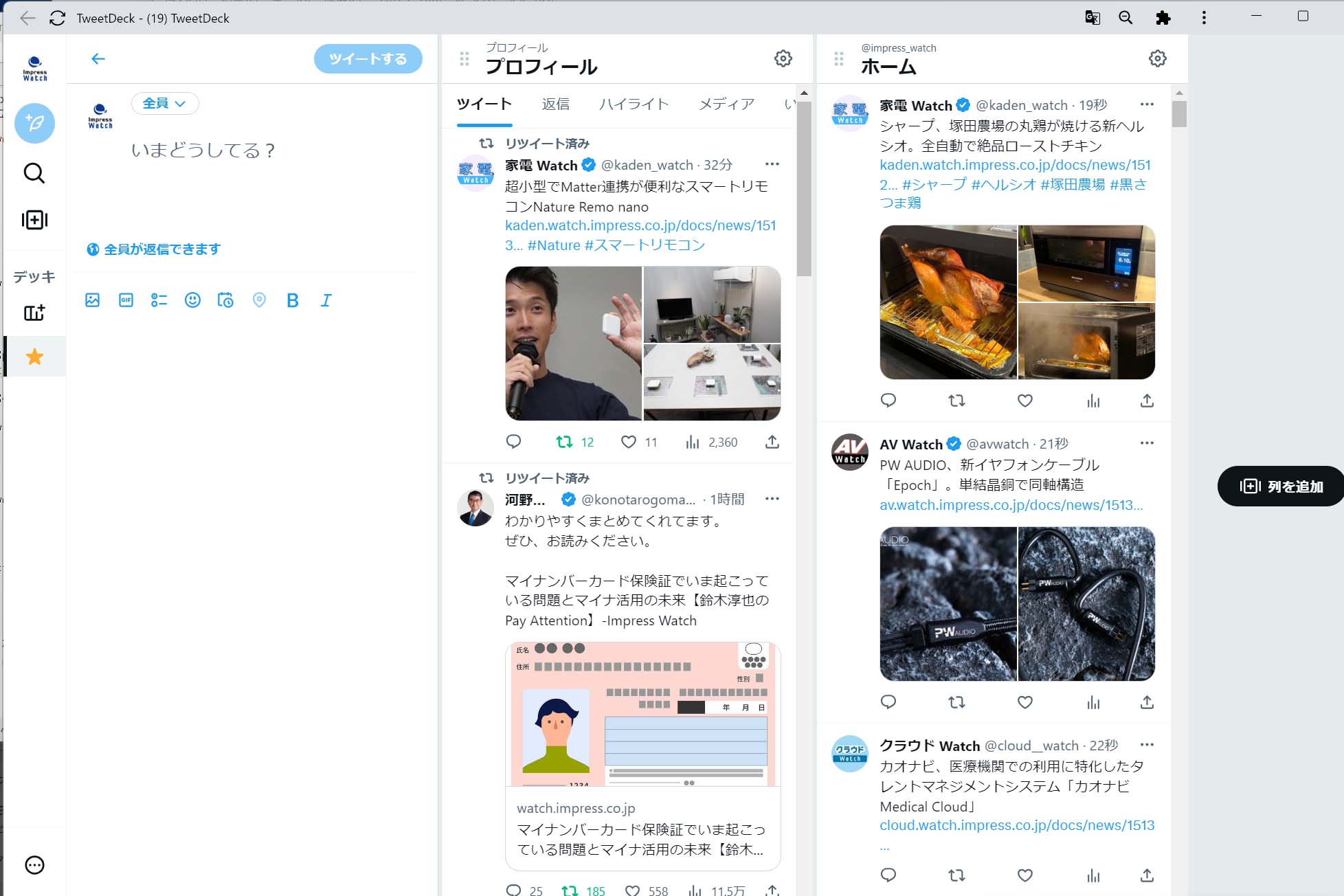Switch to the 返信 tab
Viewport: 1344px width, 896px height.
tap(555, 104)
